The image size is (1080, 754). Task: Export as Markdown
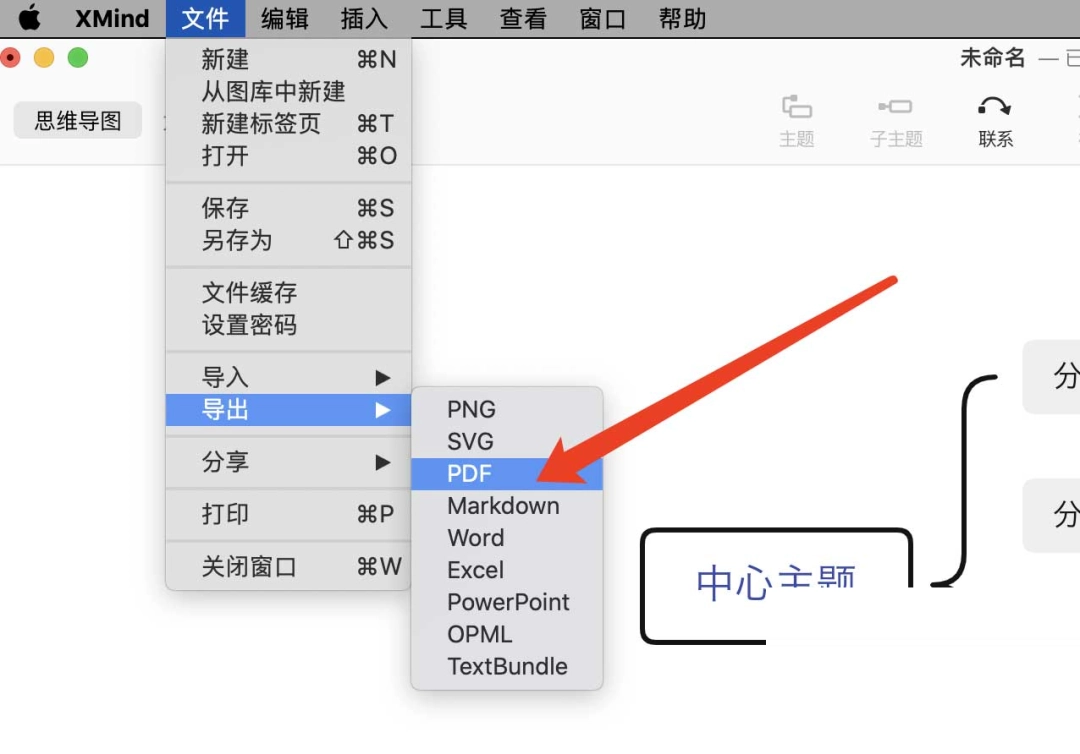point(507,506)
